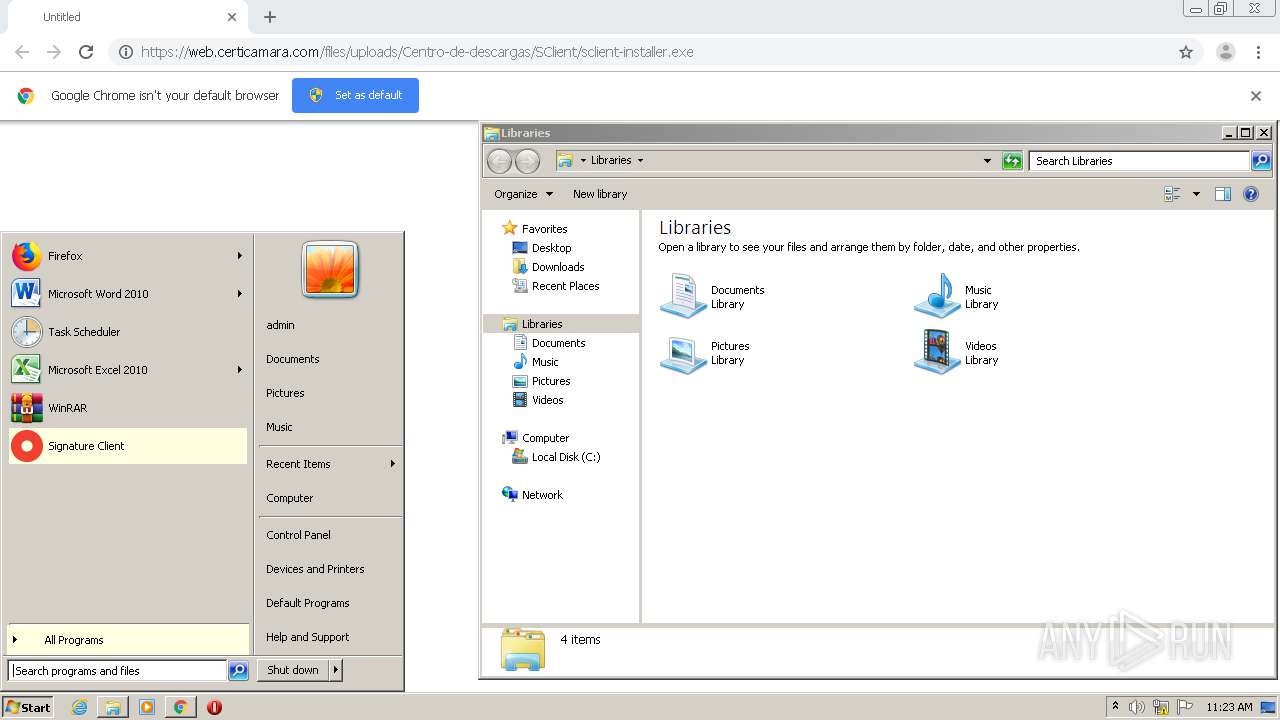
Task: Launch Microsoft Excel 2010 from Start menu
Action: (128, 370)
